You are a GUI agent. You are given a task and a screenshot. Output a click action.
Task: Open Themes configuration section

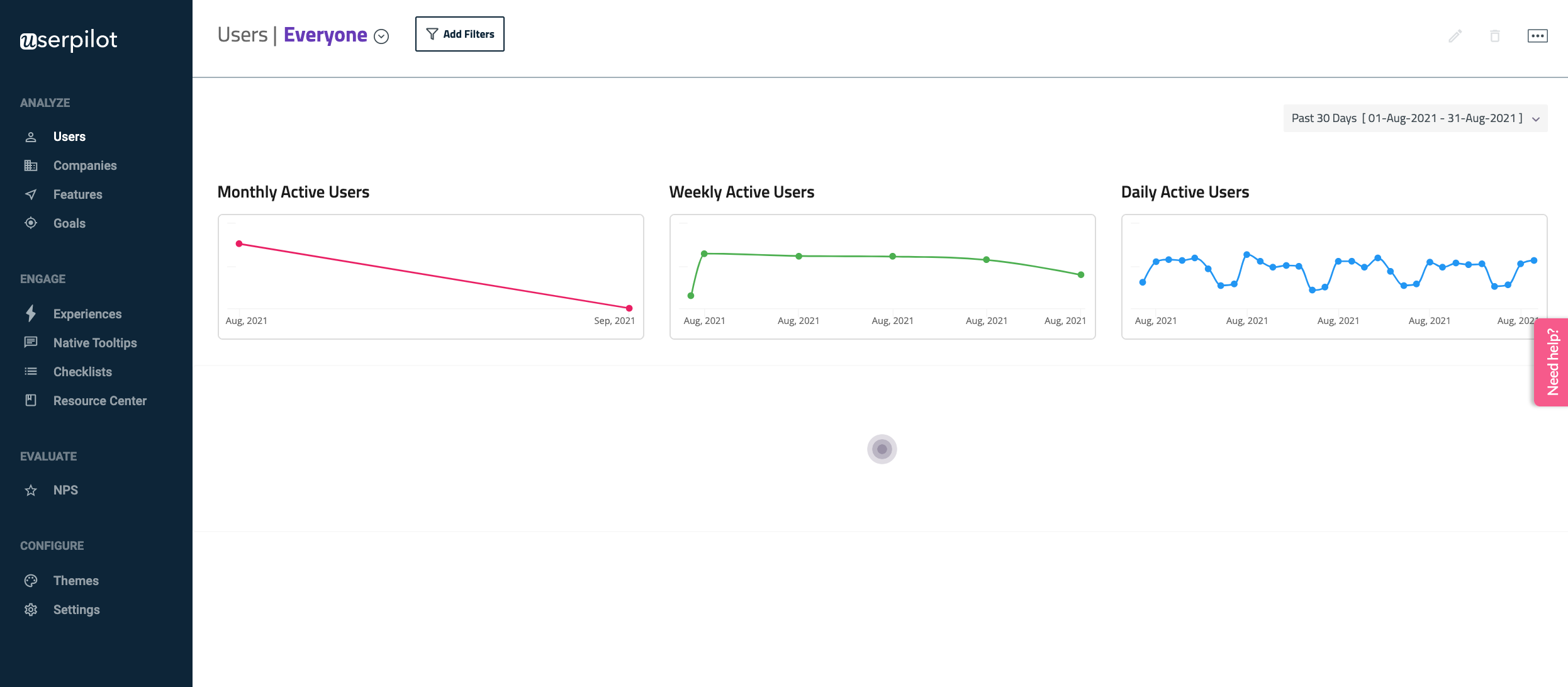75,580
